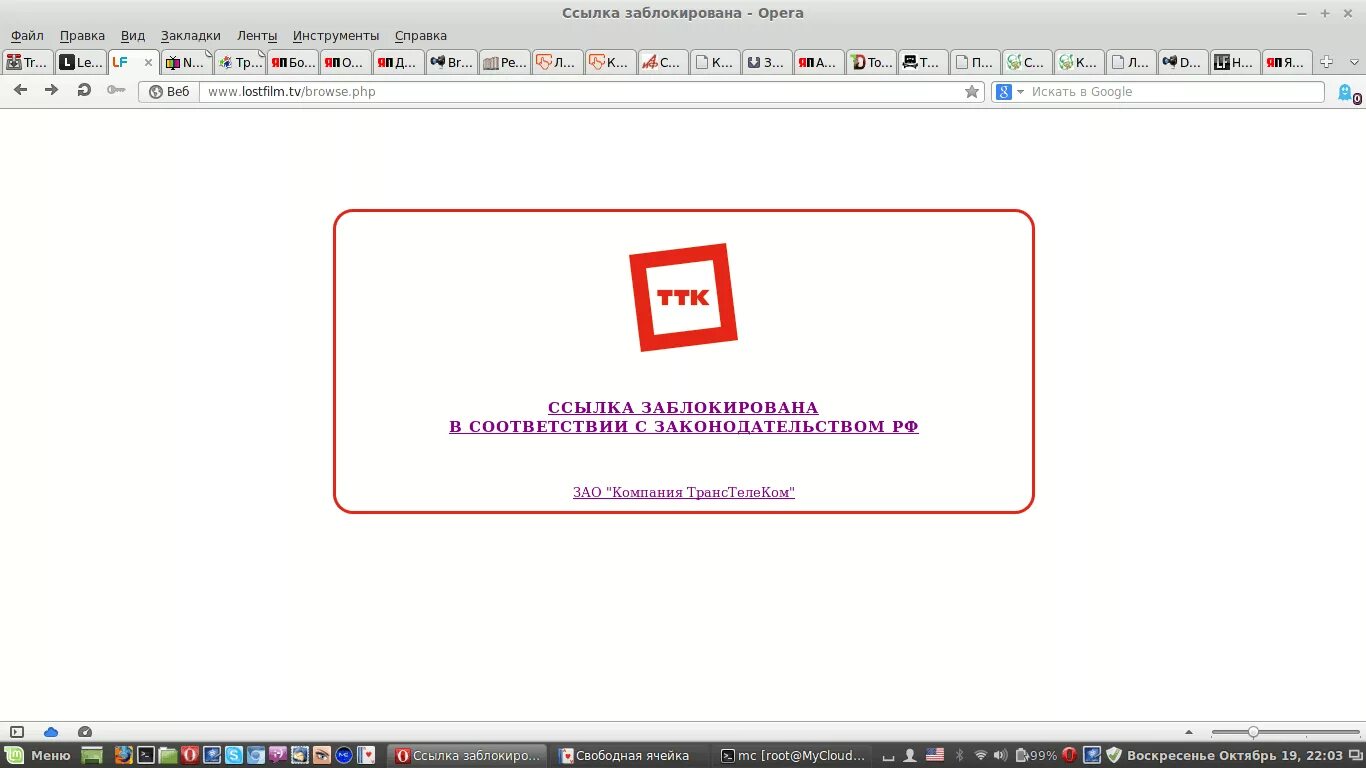1366x768 pixels.
Task: Add a new tab with plus button
Action: click(1327, 62)
